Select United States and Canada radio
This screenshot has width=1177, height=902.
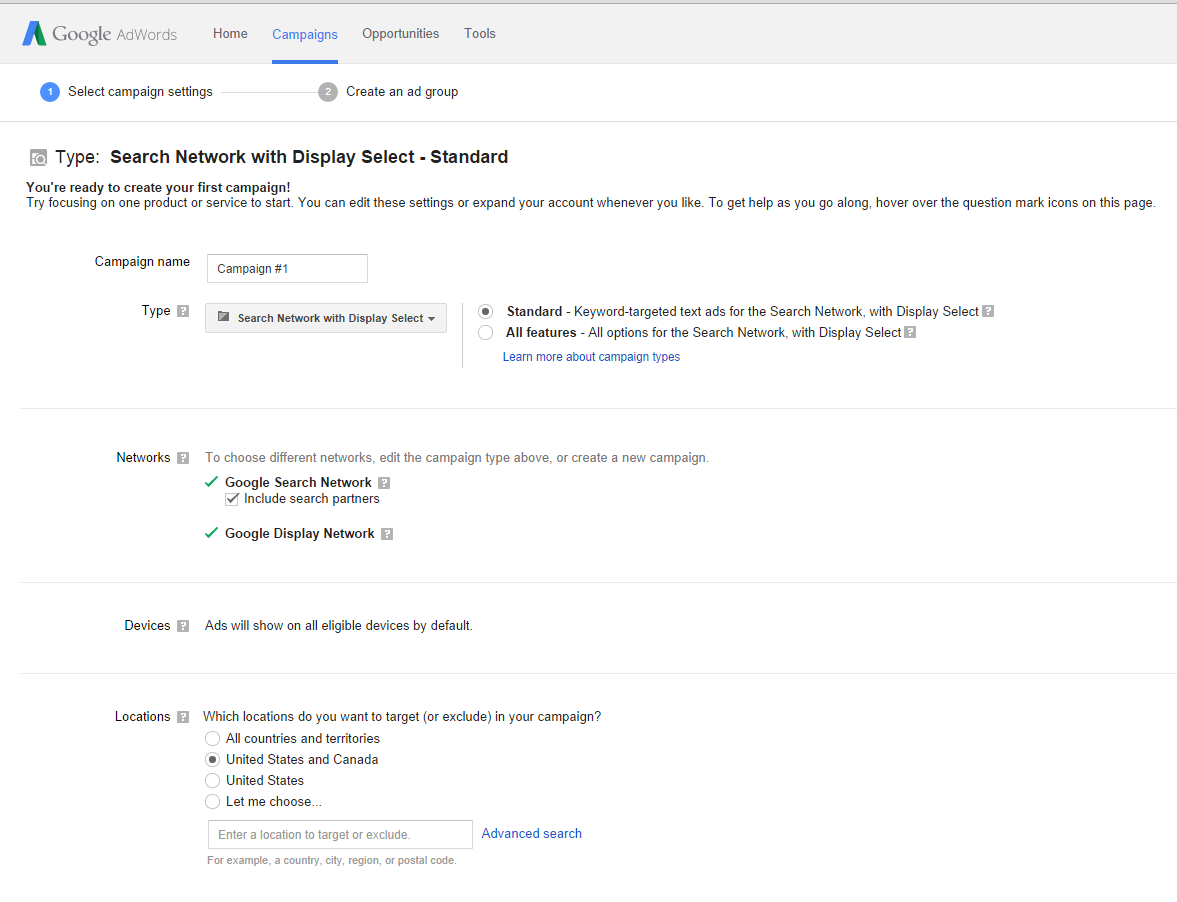coord(212,759)
